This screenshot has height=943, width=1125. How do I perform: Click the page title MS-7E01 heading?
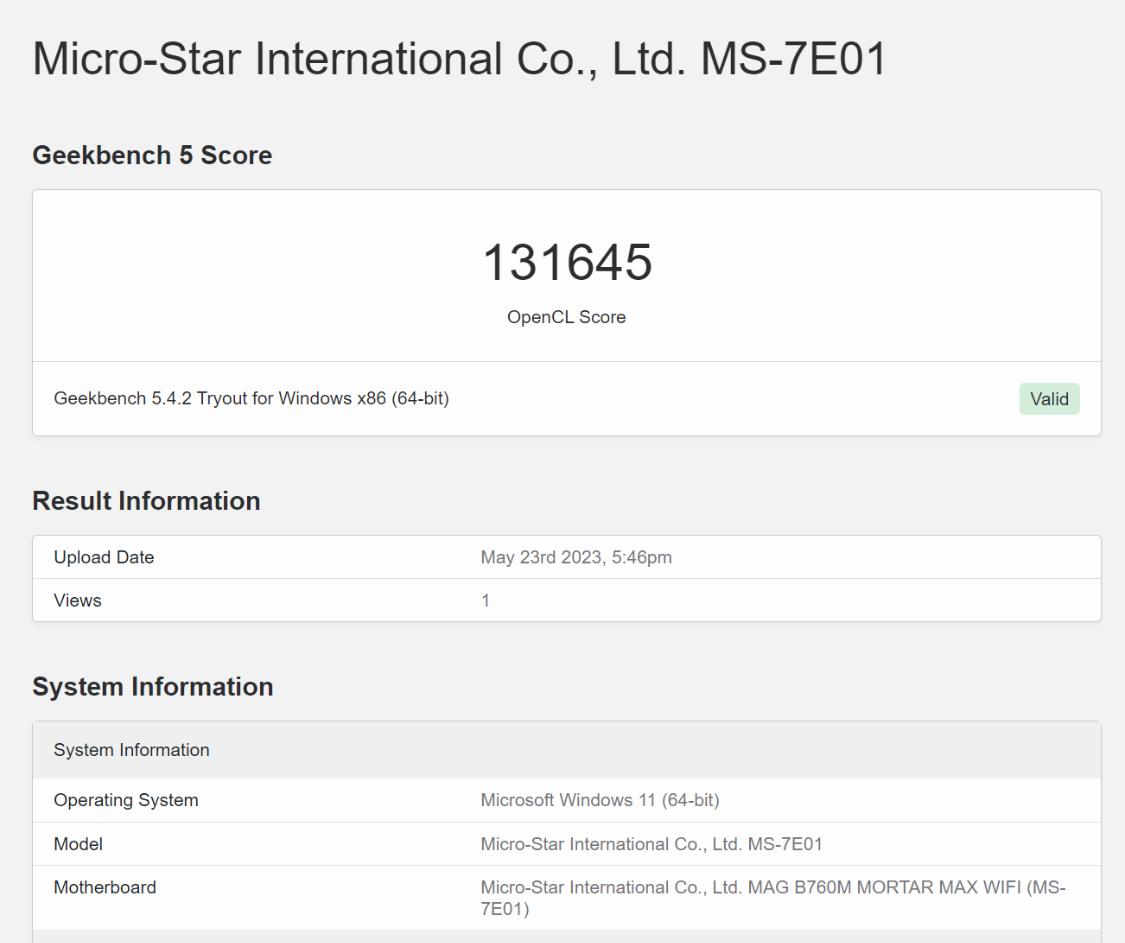click(459, 60)
